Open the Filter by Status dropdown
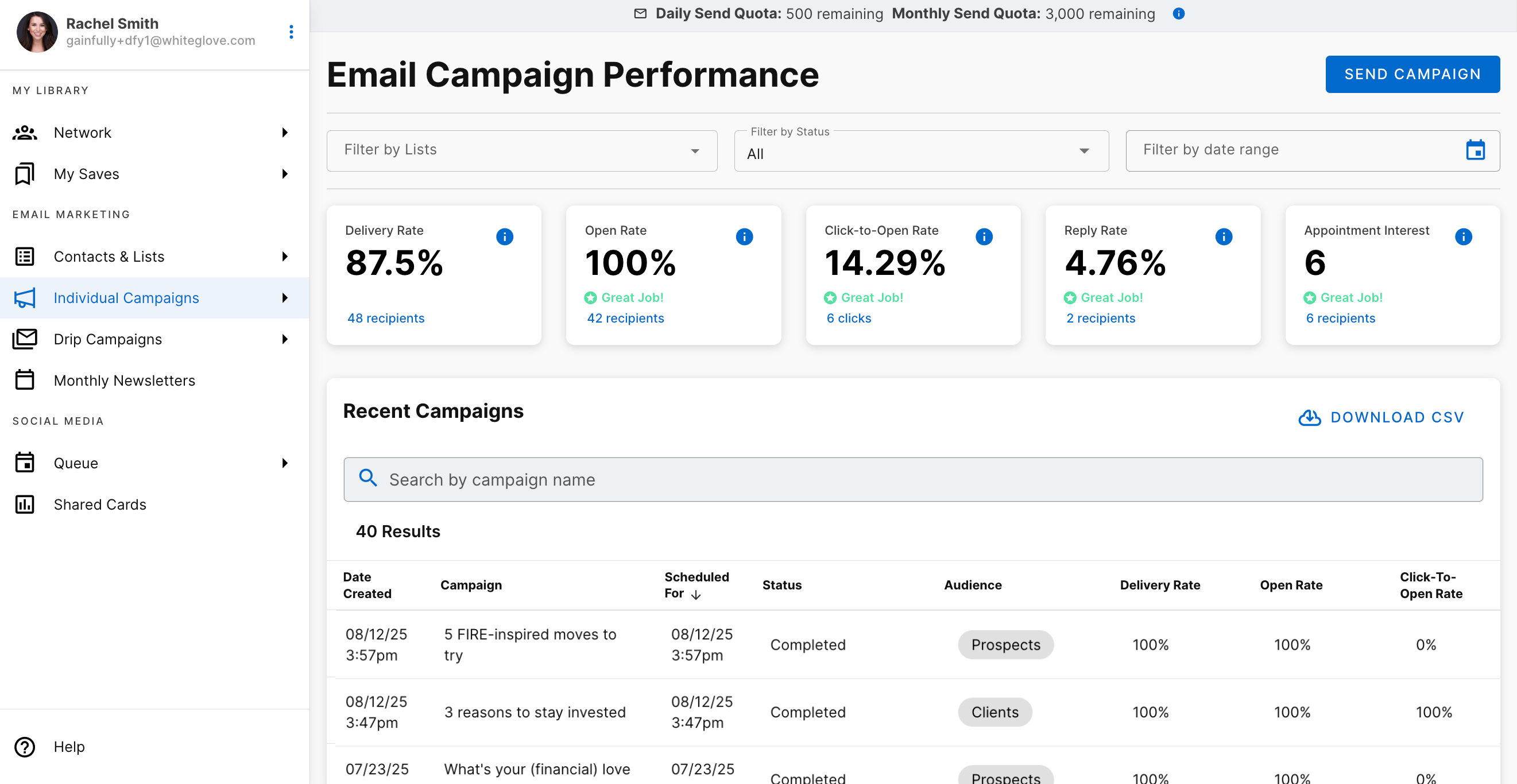Viewport: 1517px width, 784px height. (x=920, y=152)
